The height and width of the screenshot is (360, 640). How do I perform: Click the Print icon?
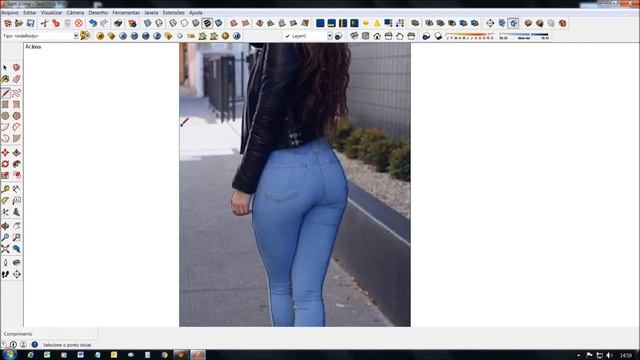tap(118, 23)
